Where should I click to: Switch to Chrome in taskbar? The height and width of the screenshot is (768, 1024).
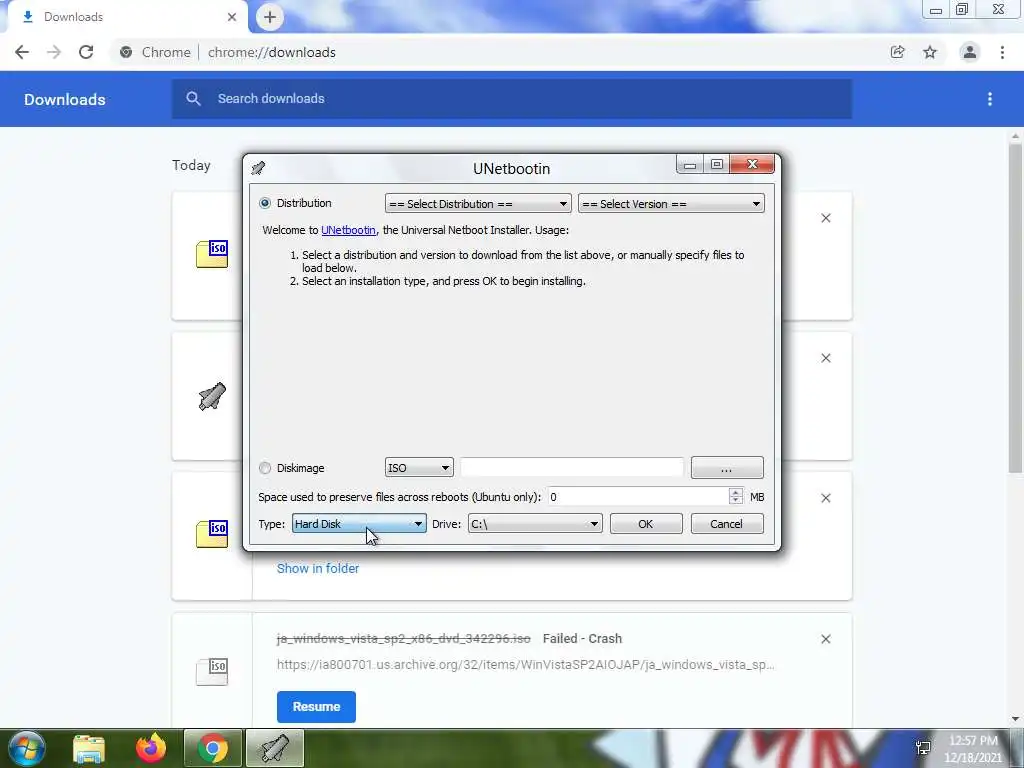213,748
